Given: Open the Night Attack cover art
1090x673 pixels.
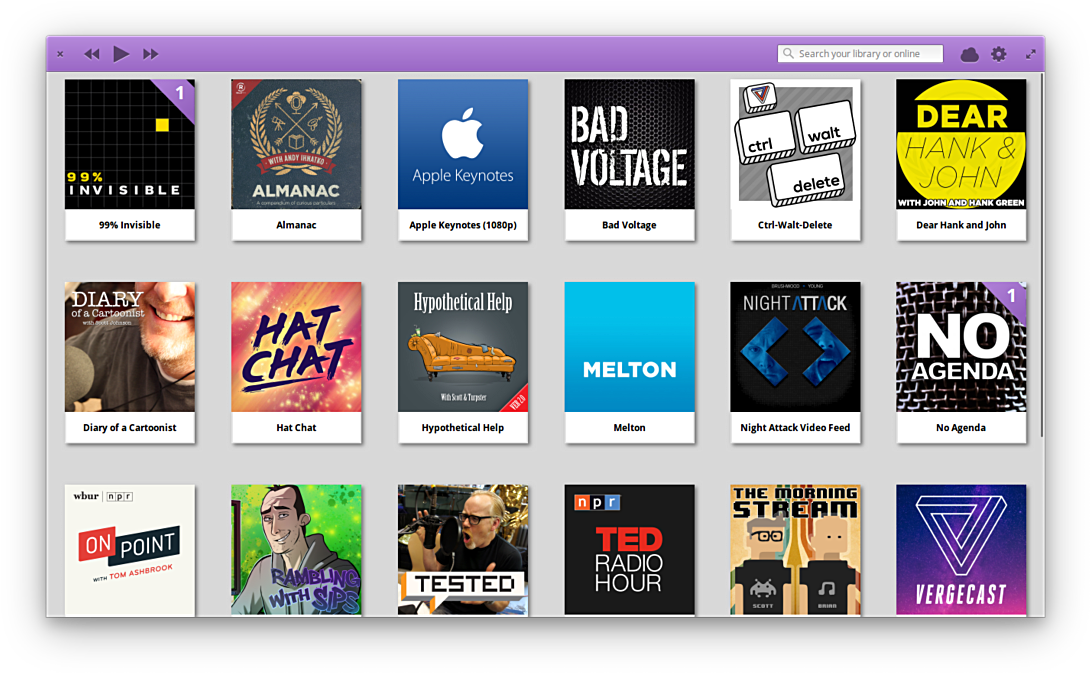Looking at the screenshot, I should click(795, 347).
